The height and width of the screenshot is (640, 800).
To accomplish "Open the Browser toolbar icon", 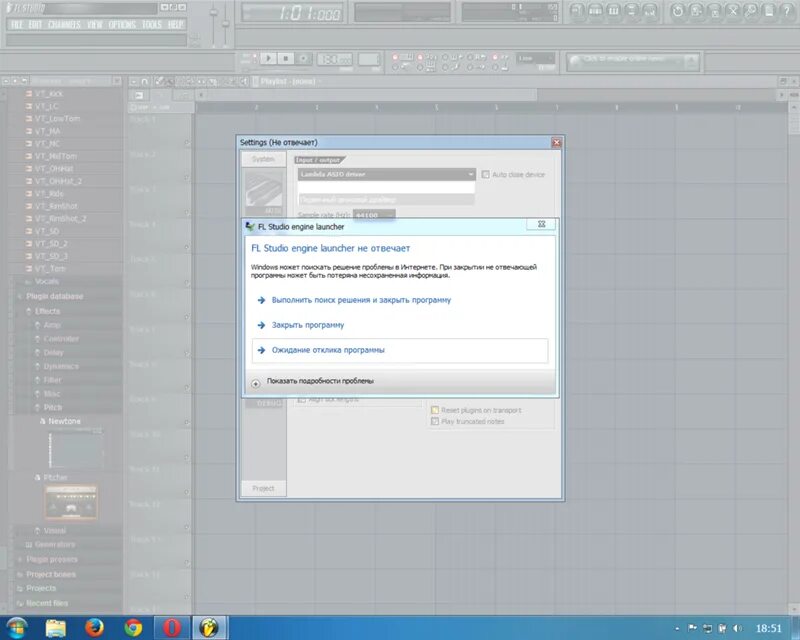I will click(632, 11).
